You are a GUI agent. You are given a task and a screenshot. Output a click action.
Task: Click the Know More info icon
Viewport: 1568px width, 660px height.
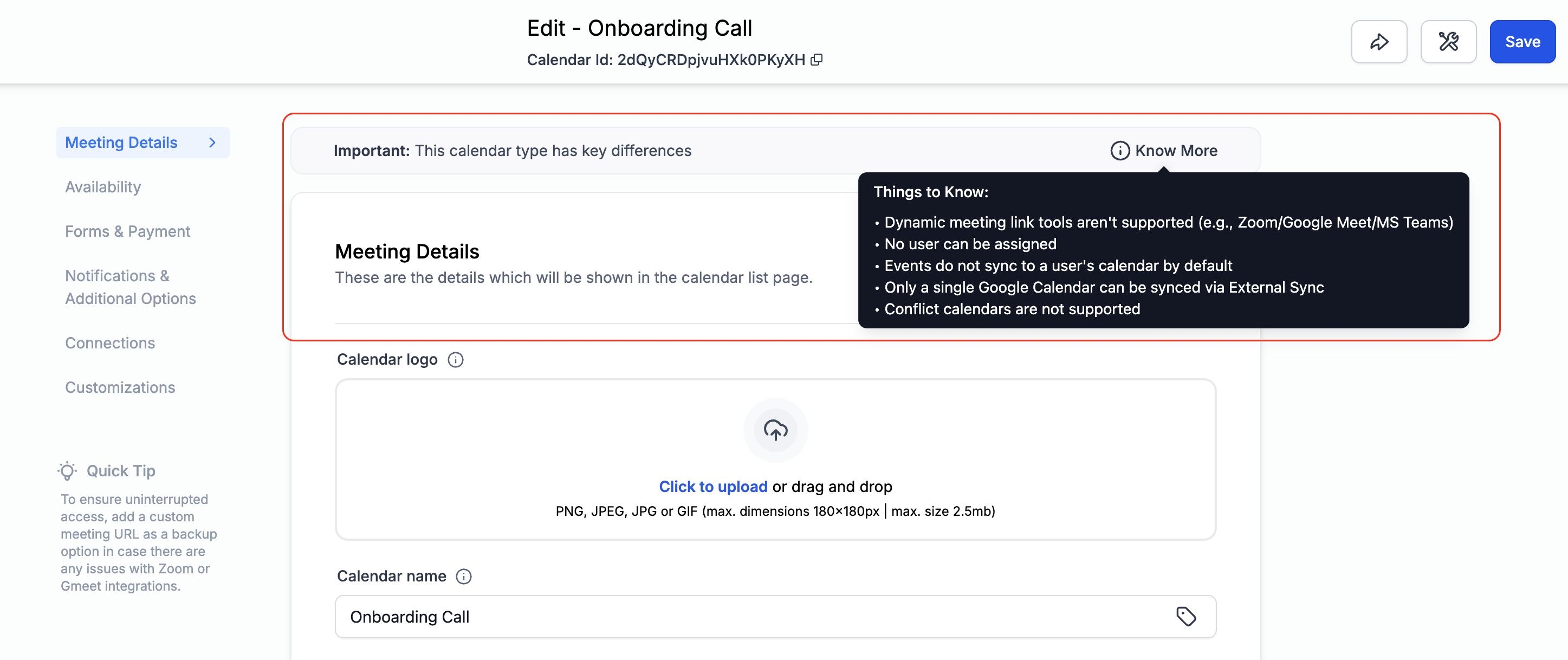(x=1119, y=151)
